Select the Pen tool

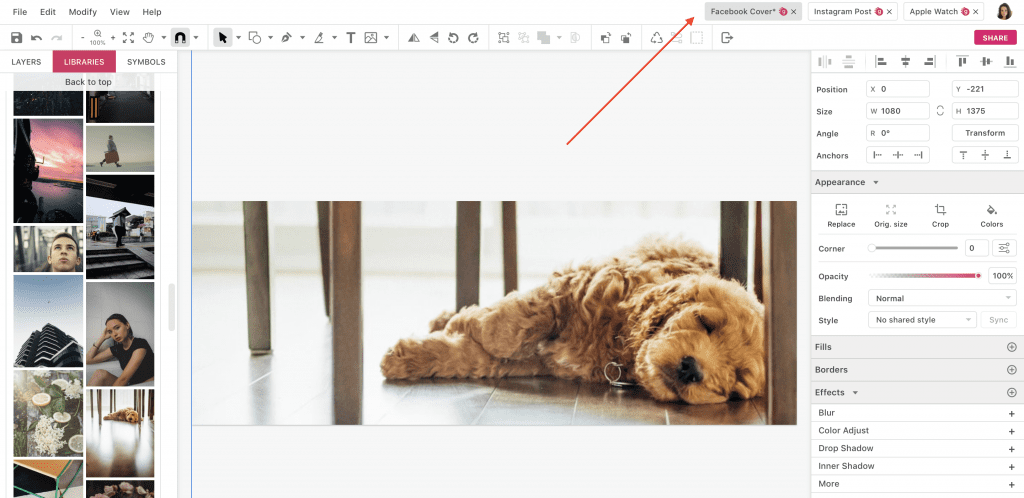(x=286, y=38)
